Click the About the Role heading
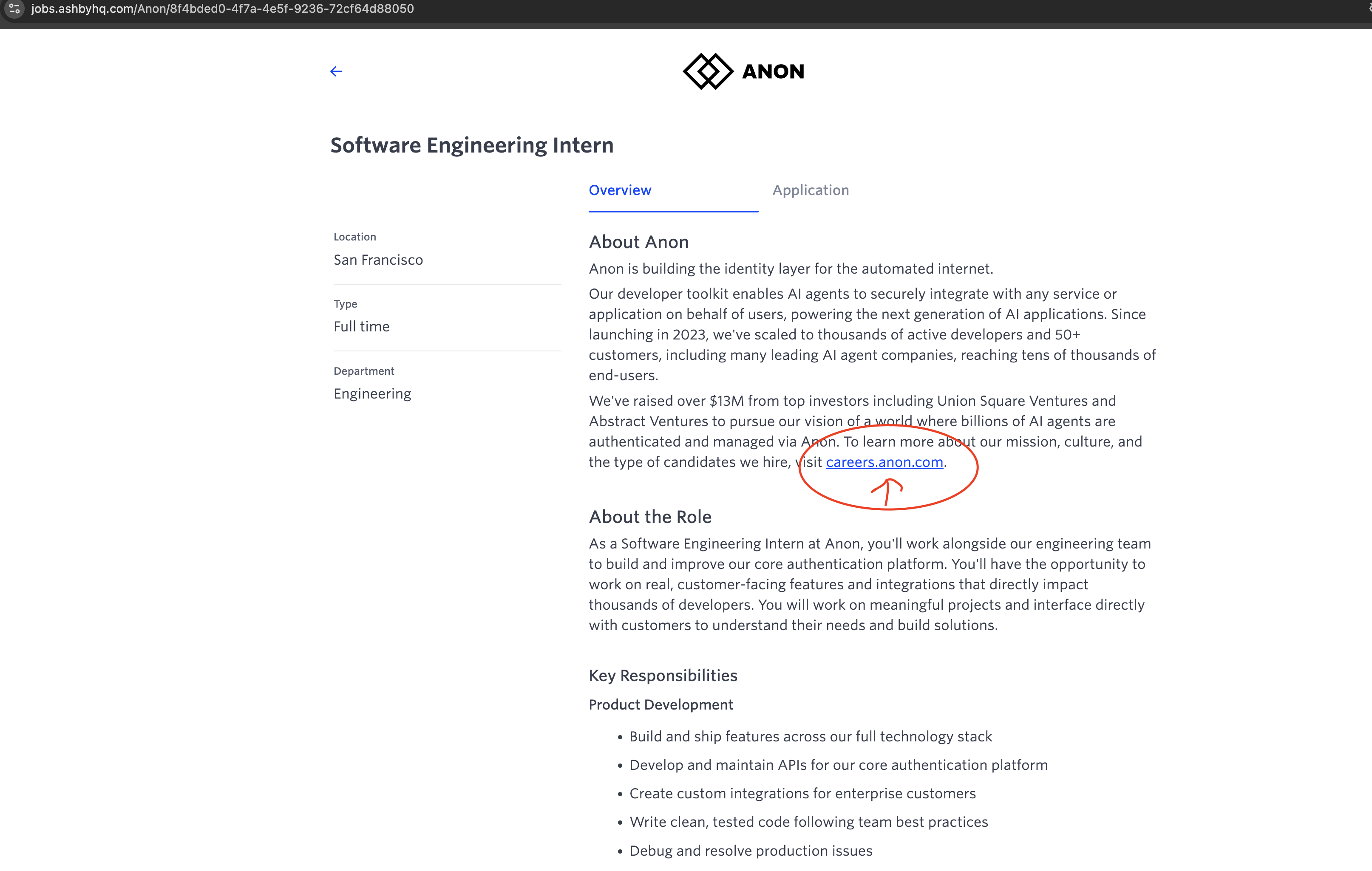This screenshot has height=871, width=1372. 650,517
